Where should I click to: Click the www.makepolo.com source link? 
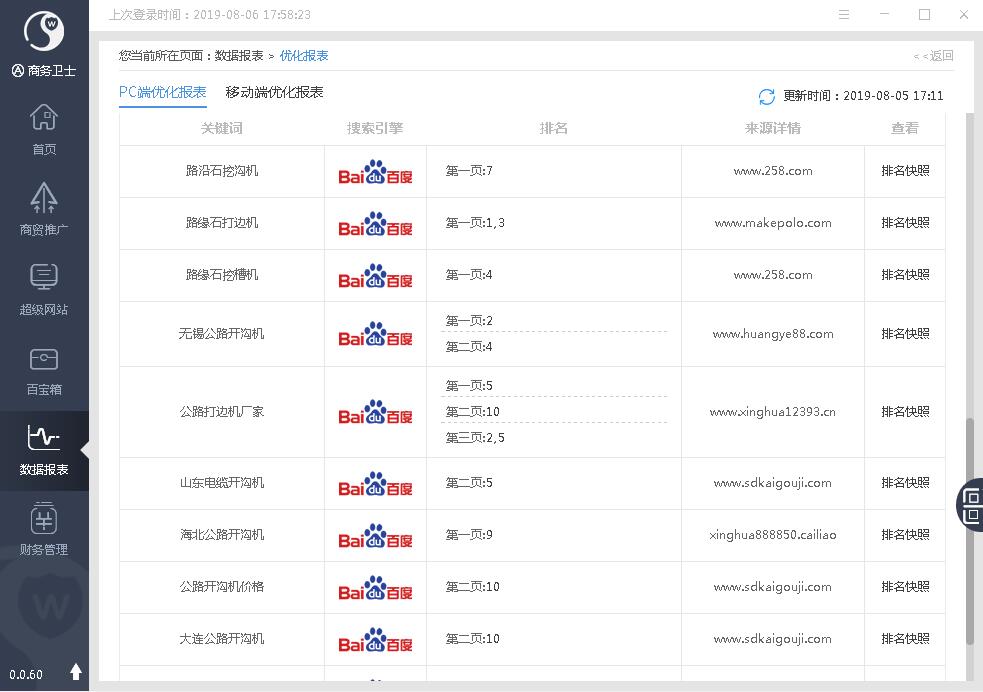click(773, 223)
